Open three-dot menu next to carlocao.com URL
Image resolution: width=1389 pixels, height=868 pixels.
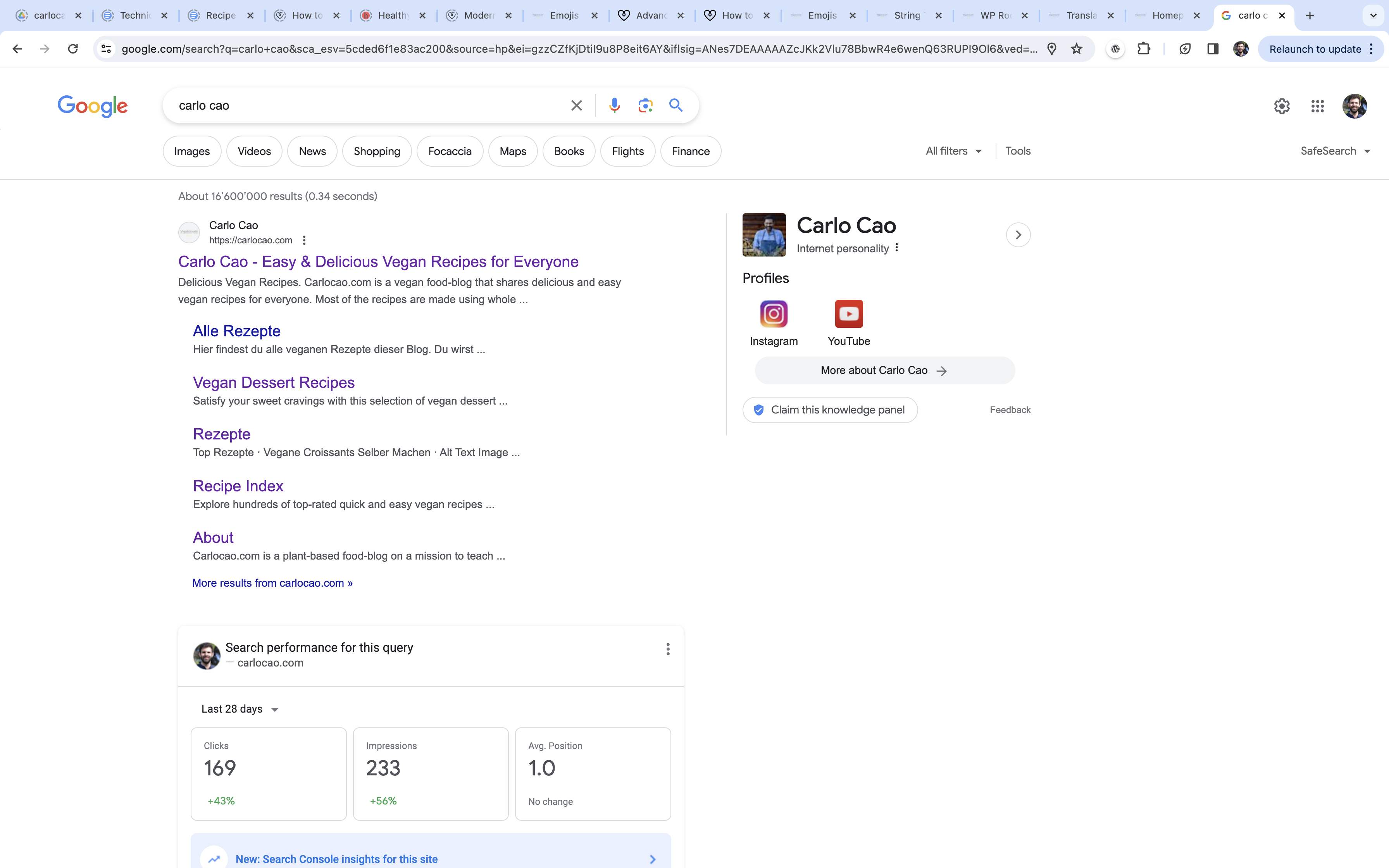pos(304,241)
